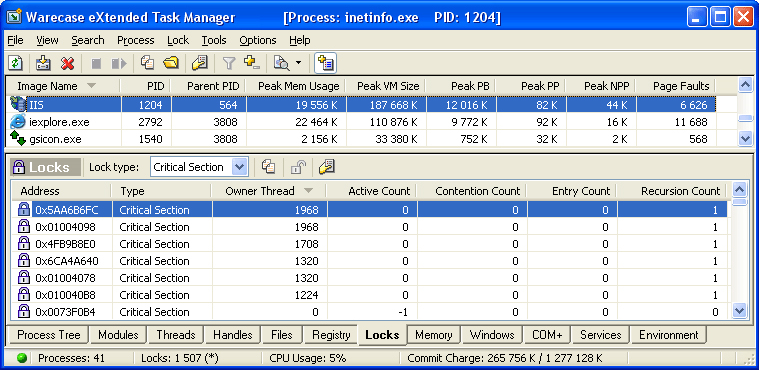
Task: Open the Search menu
Action: 88,40
